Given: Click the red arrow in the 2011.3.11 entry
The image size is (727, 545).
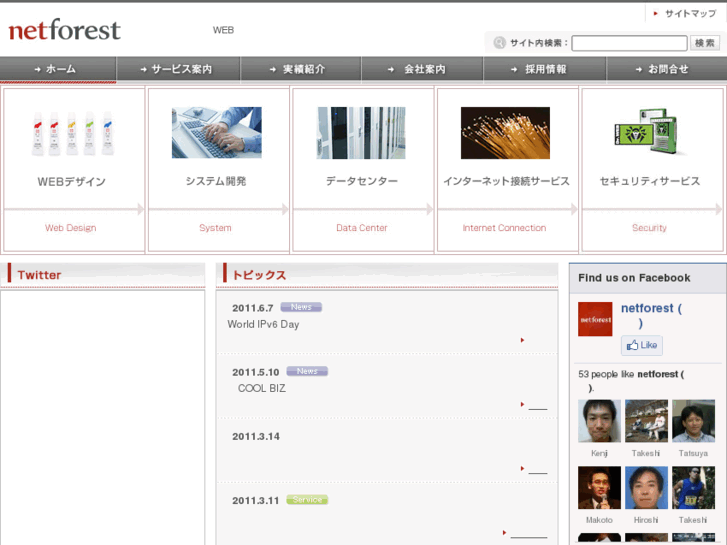Looking at the screenshot, I should (504, 532).
